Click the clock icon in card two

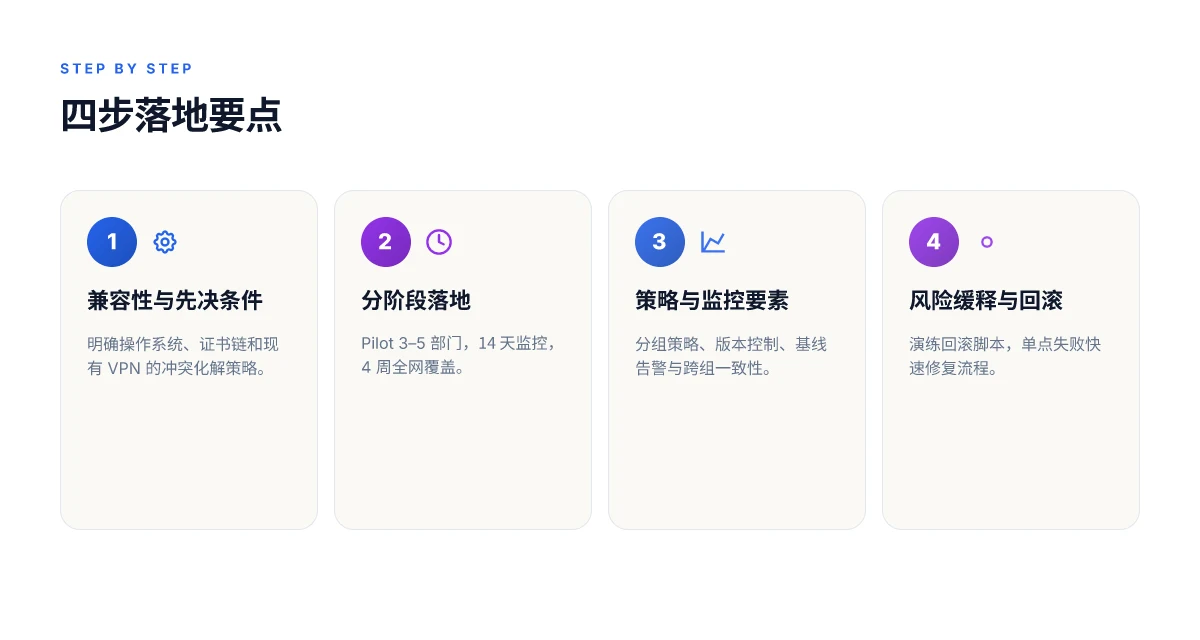(x=439, y=242)
